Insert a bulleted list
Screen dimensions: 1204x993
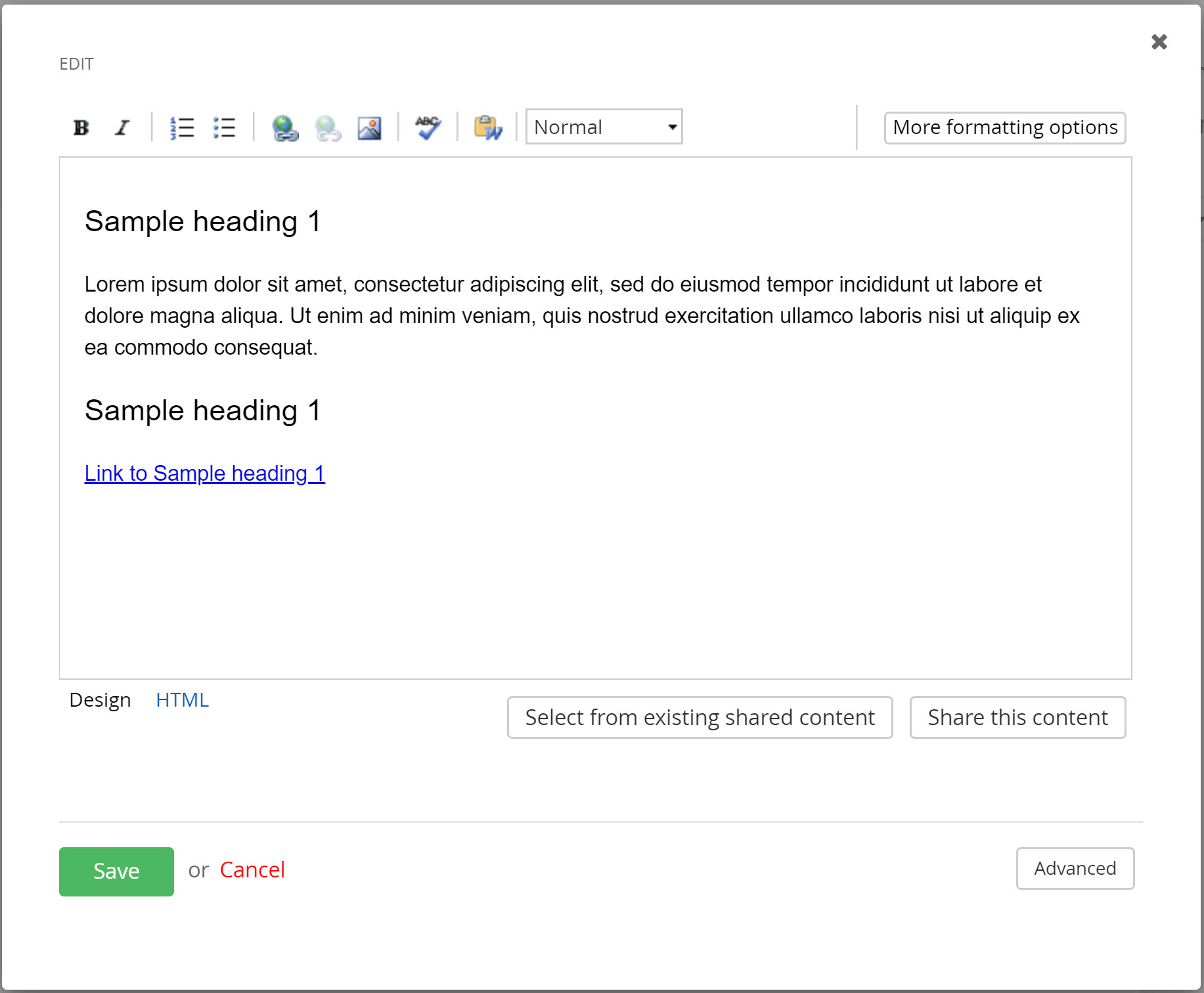point(224,127)
